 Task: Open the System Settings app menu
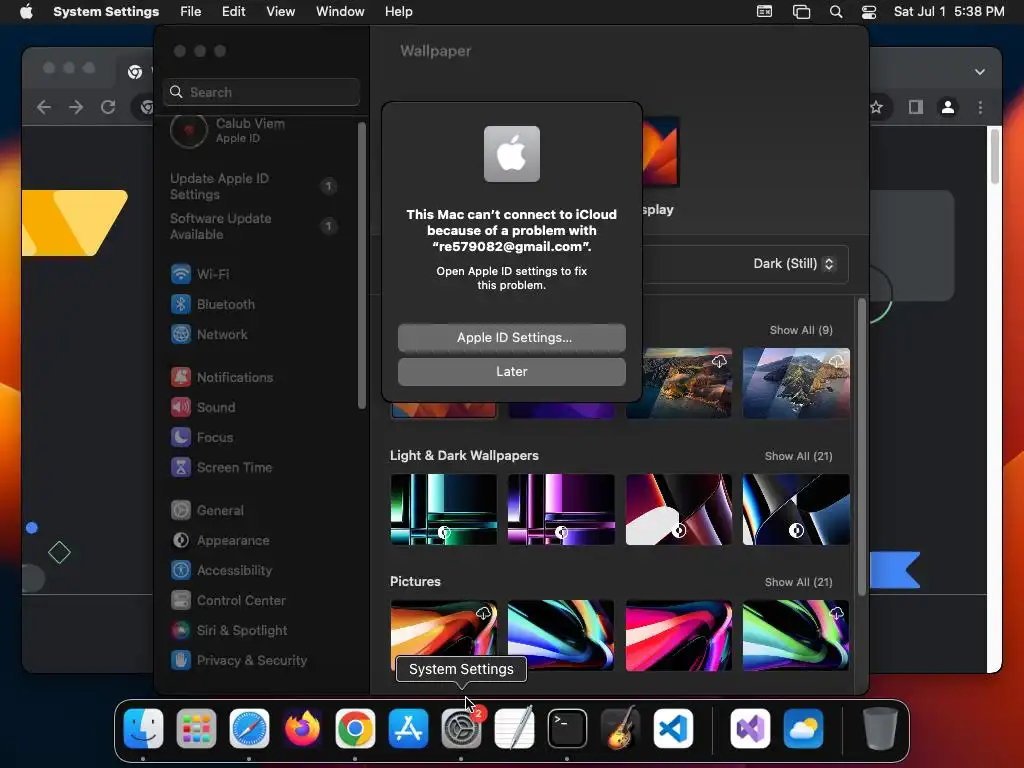(106, 12)
